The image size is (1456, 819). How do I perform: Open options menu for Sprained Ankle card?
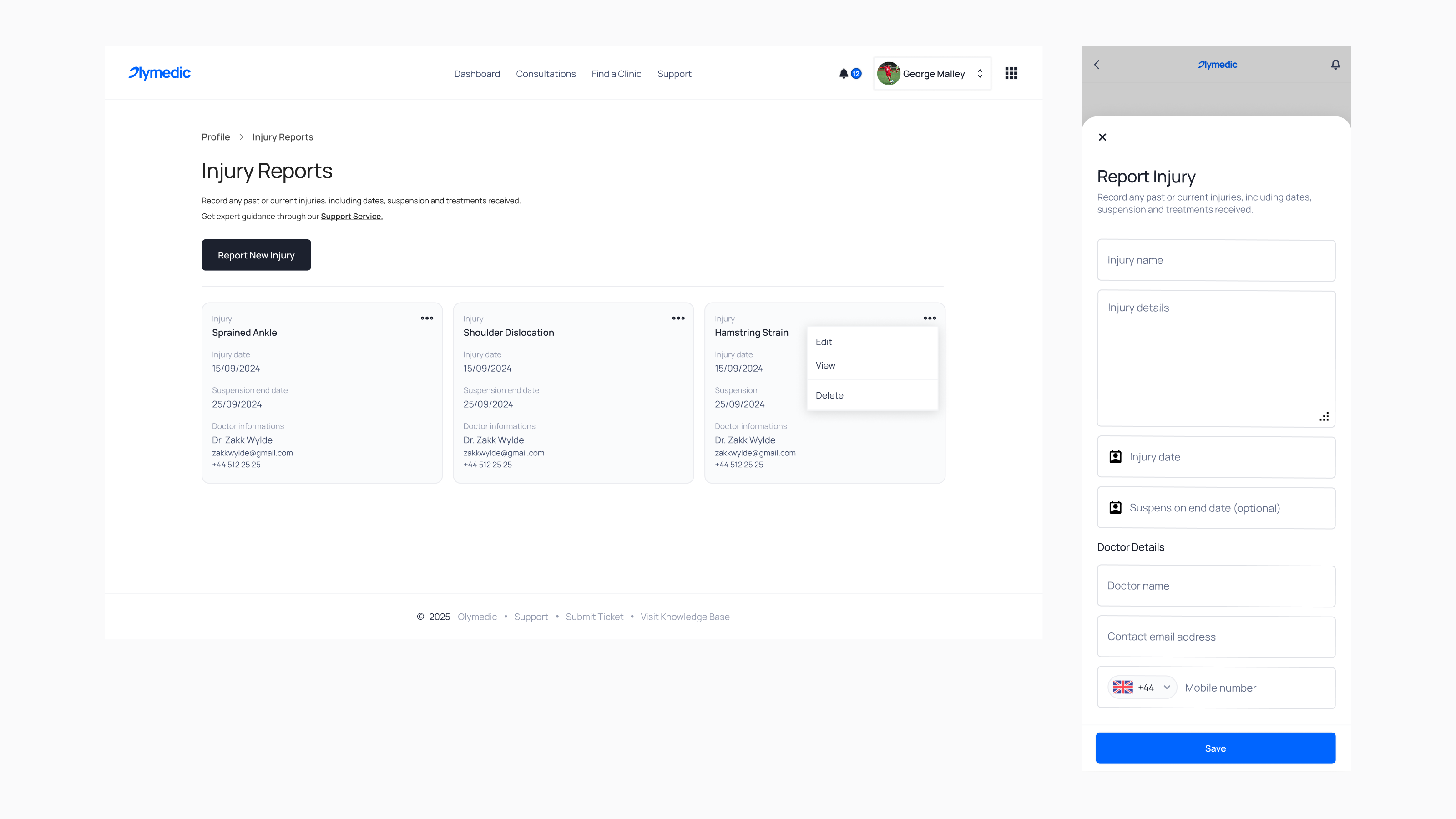tap(427, 318)
